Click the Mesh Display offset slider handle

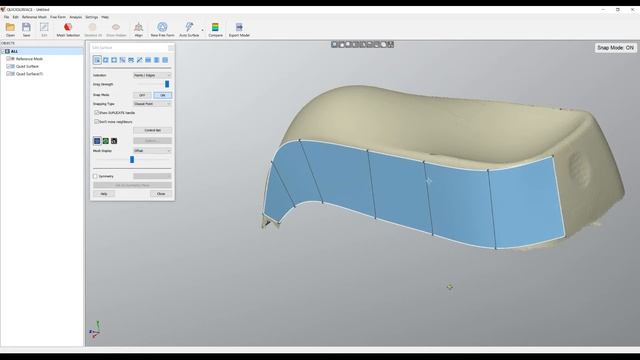132,160
